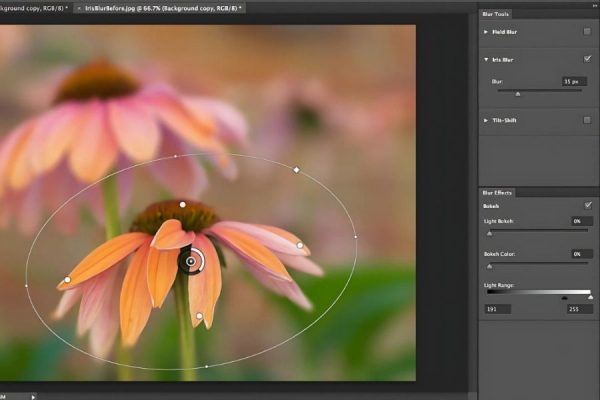Image resolution: width=600 pixels, height=400 pixels.
Task: Expand the Field Blur section
Action: coord(486,32)
